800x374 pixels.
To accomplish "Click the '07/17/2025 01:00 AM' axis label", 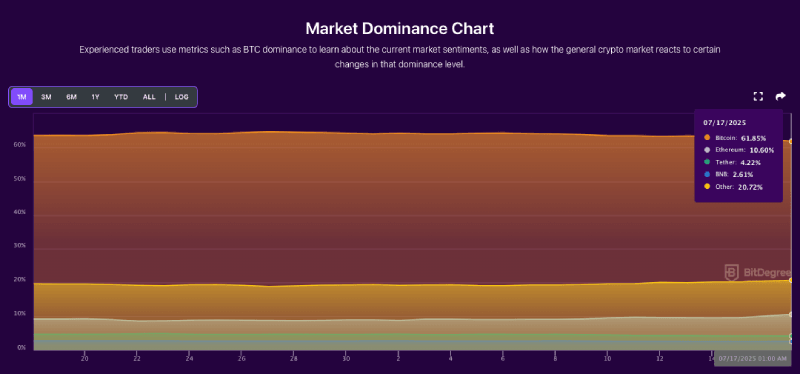I will 753,359.
